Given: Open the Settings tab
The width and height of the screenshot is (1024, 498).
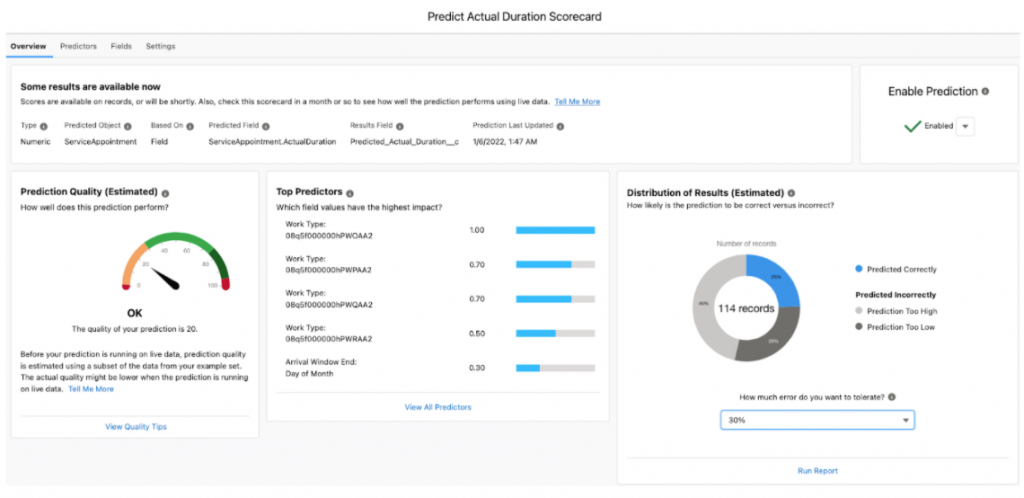Looking at the screenshot, I should click(x=160, y=46).
